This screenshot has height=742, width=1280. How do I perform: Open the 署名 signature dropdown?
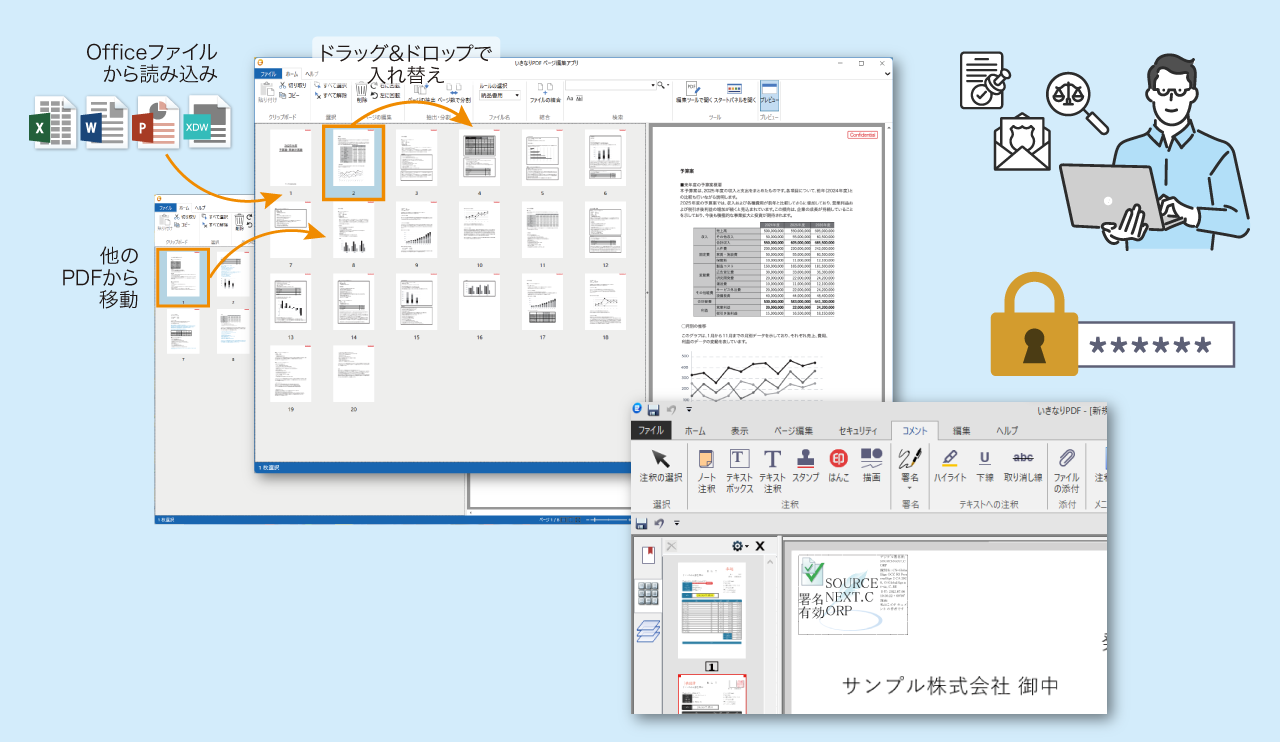click(x=910, y=467)
